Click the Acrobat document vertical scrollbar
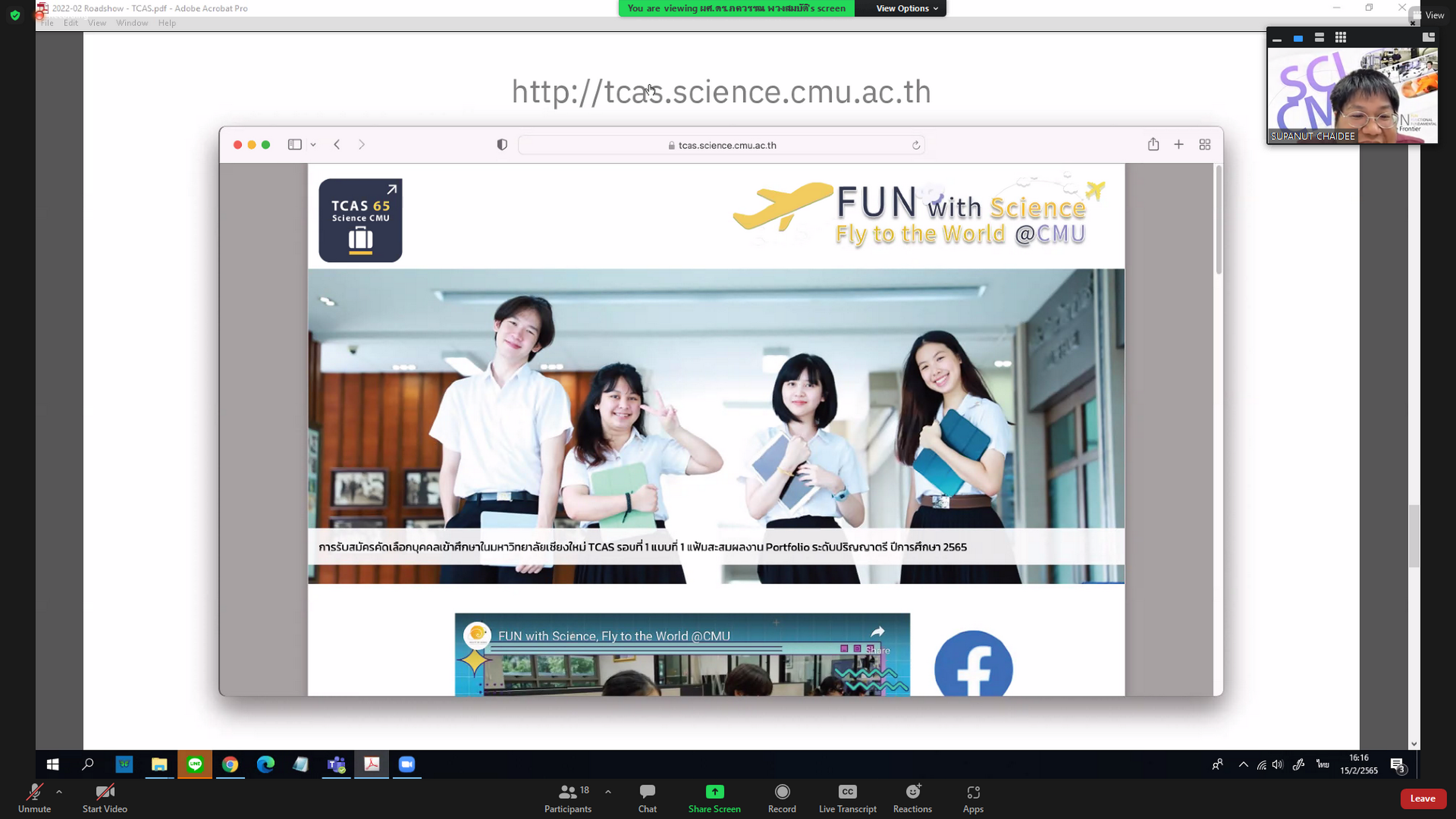 (x=1413, y=534)
